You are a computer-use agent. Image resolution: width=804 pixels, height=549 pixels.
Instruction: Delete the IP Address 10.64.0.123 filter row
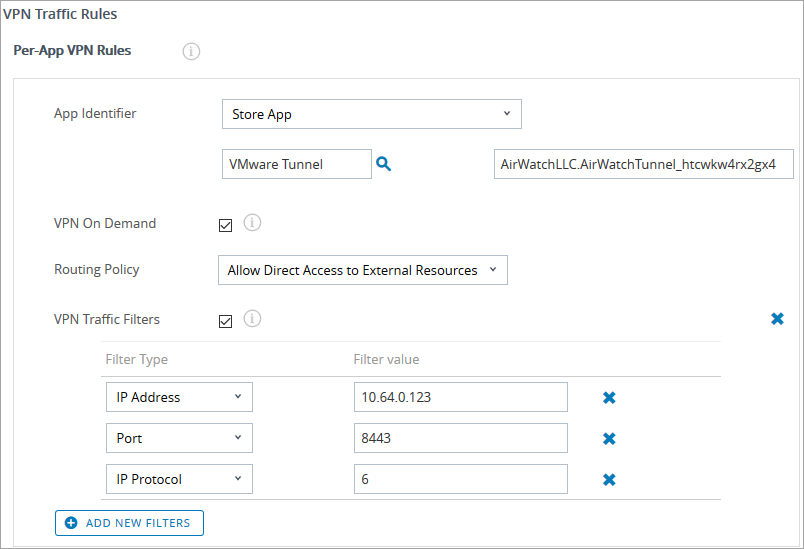pyautogui.click(x=609, y=397)
